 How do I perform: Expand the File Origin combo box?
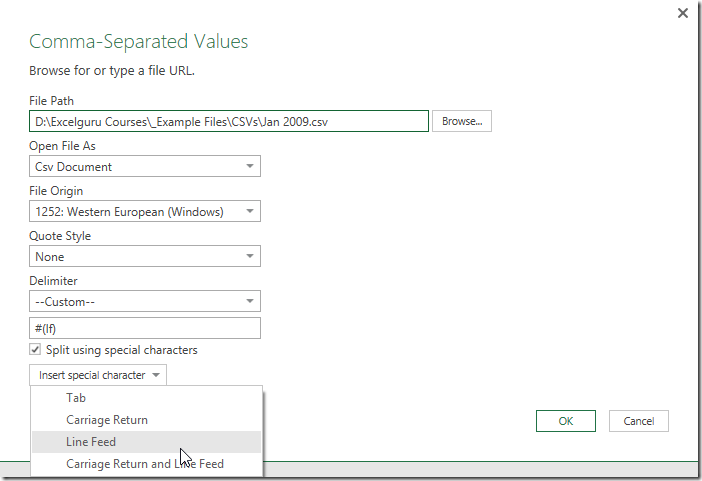(x=145, y=211)
